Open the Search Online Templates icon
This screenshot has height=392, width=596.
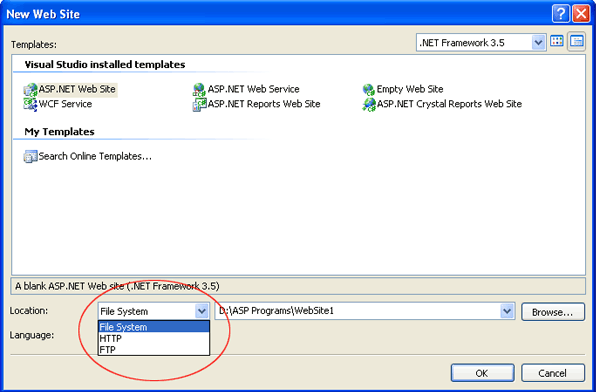click(x=30, y=157)
